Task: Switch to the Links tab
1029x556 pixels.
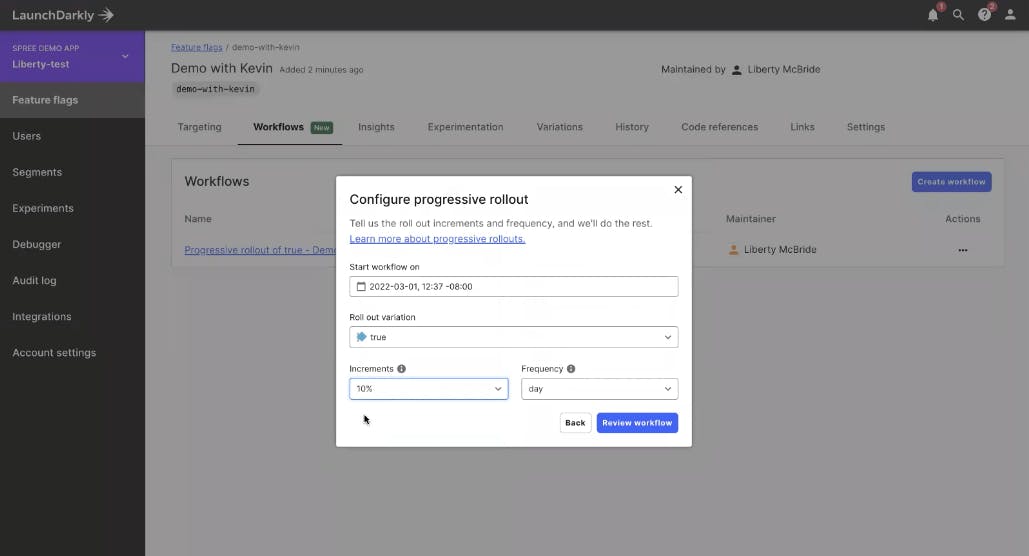Action: pyautogui.click(x=802, y=127)
